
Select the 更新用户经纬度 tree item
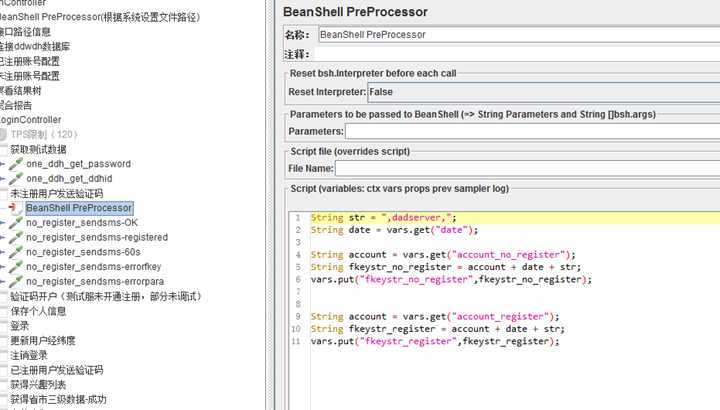(x=43, y=340)
